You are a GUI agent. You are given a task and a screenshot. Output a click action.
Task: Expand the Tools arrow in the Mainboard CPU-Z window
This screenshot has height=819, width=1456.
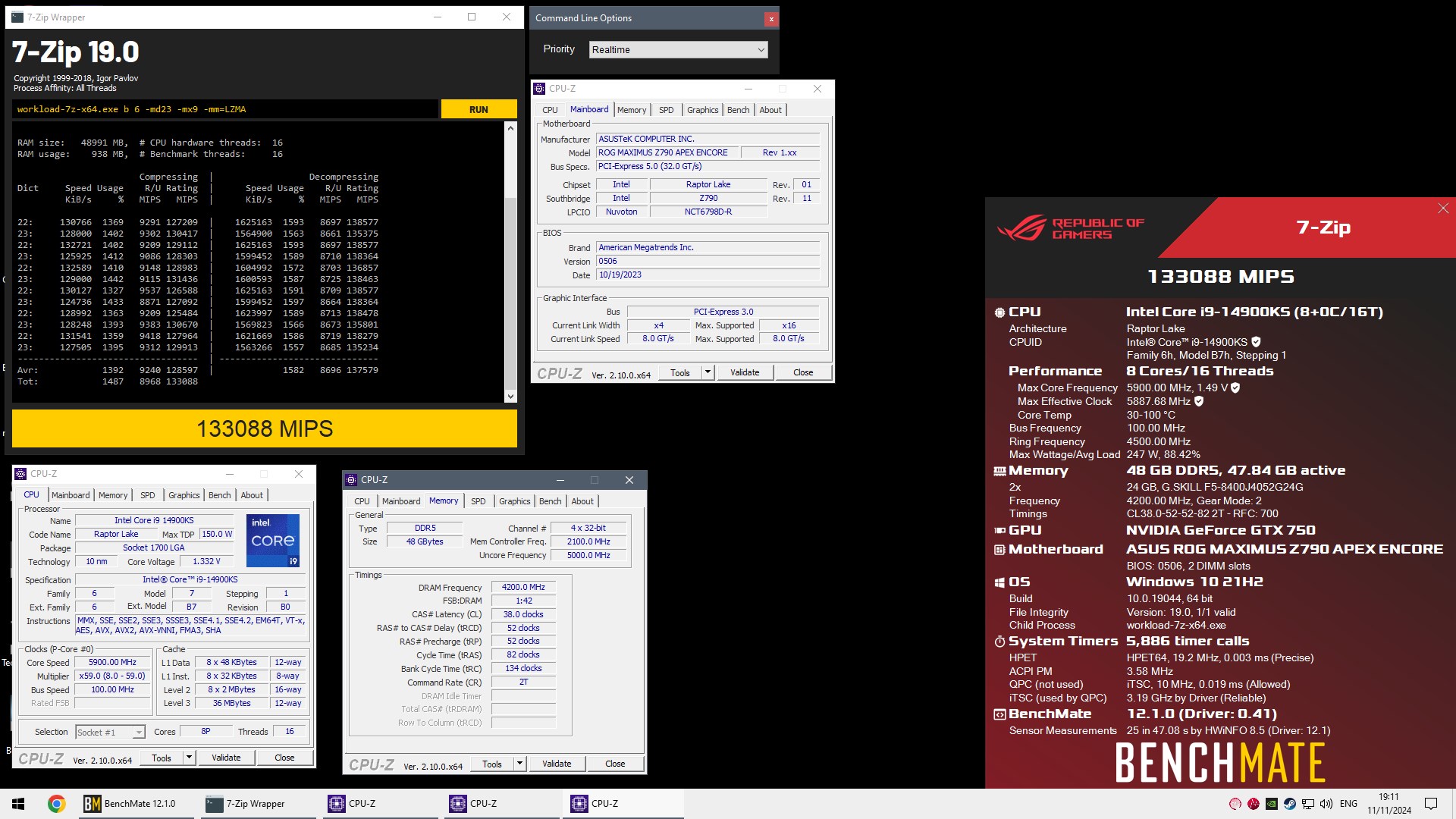coord(708,372)
